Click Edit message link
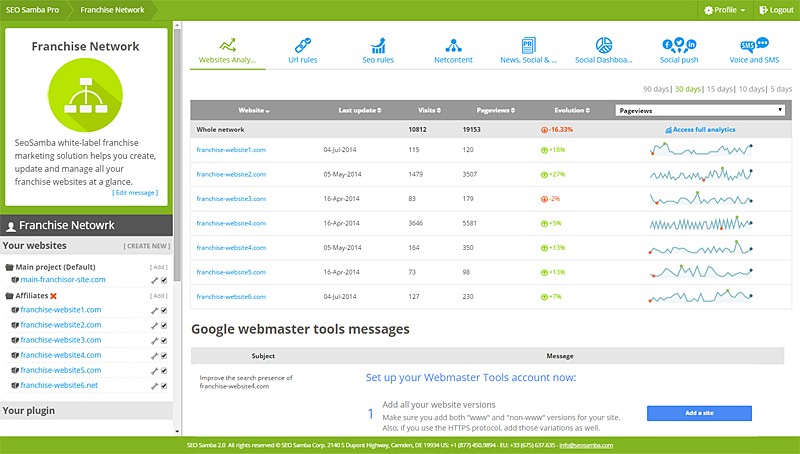The height and width of the screenshot is (454, 800). point(135,193)
